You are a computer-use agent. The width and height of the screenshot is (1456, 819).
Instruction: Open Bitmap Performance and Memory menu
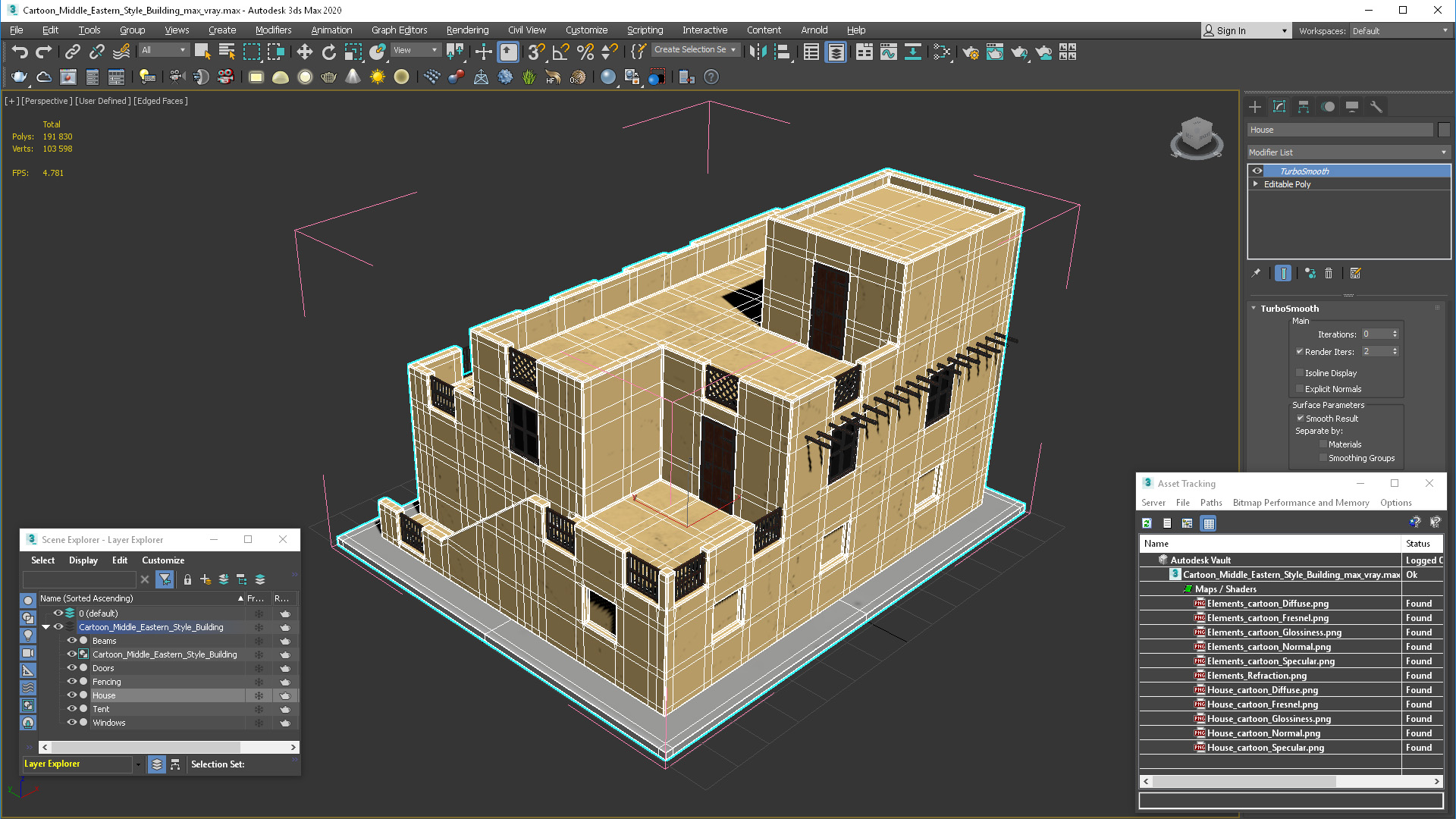point(1301,503)
